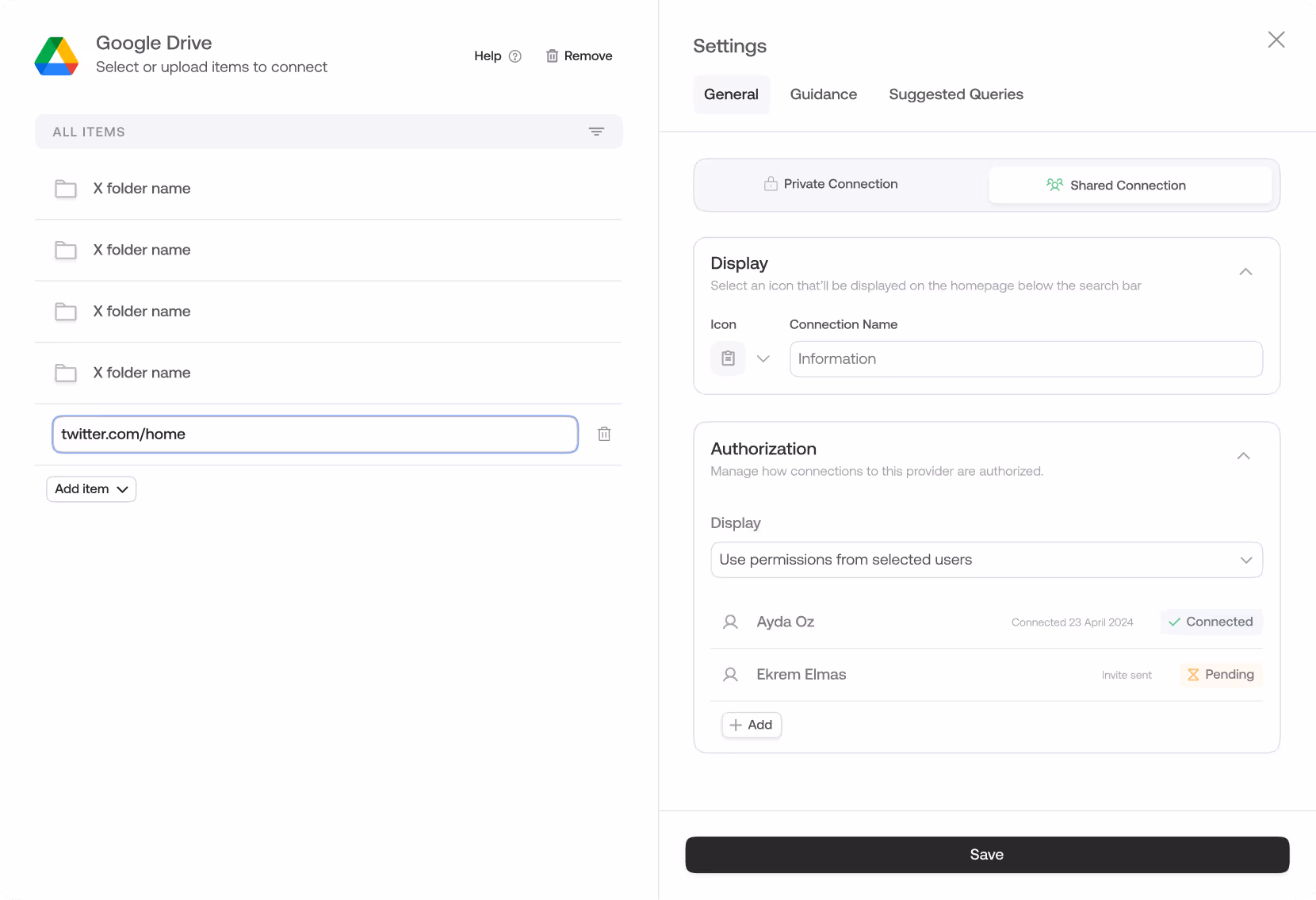Click the clipboard icon under Icon label
The height and width of the screenshot is (900, 1316).
[x=728, y=358]
